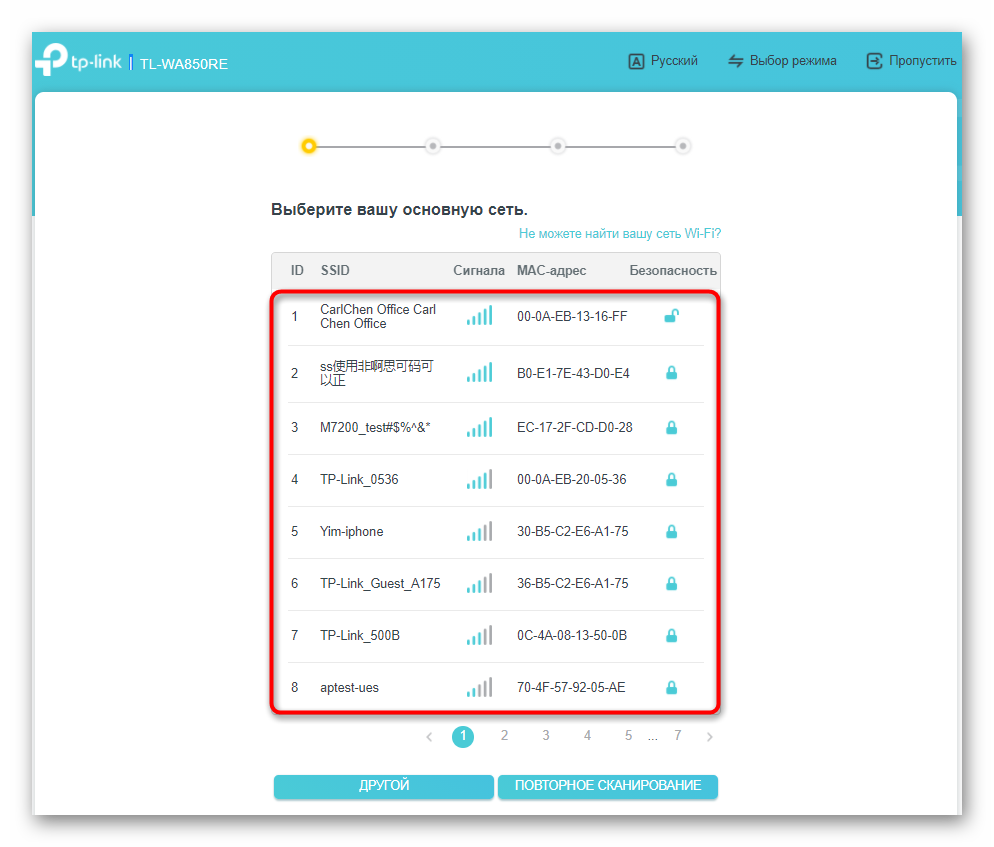
Task: Click MAC address EC-17-2F-CD-D0-28
Action: (x=574, y=428)
